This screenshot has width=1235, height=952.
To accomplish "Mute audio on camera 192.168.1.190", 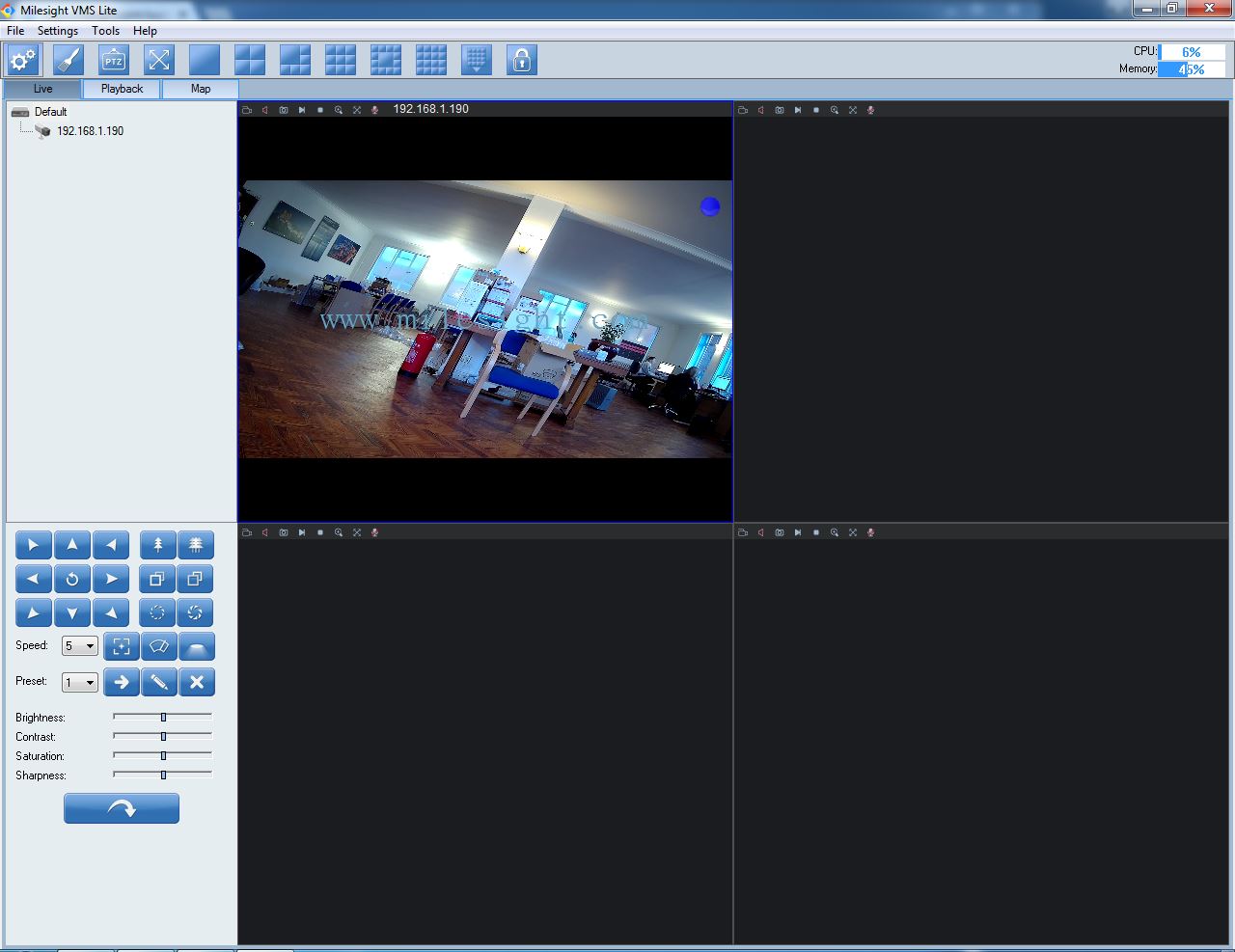I will click(x=265, y=110).
